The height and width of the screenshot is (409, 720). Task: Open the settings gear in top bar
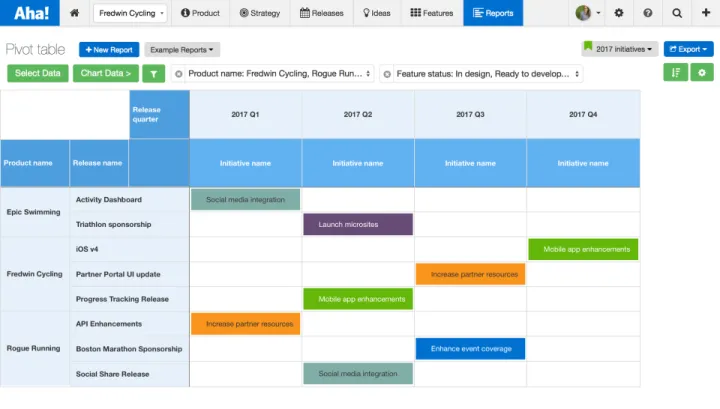pyautogui.click(x=619, y=13)
